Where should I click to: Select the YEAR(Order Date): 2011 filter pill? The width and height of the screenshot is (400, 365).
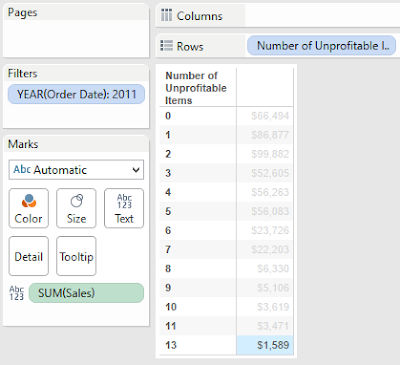76,94
